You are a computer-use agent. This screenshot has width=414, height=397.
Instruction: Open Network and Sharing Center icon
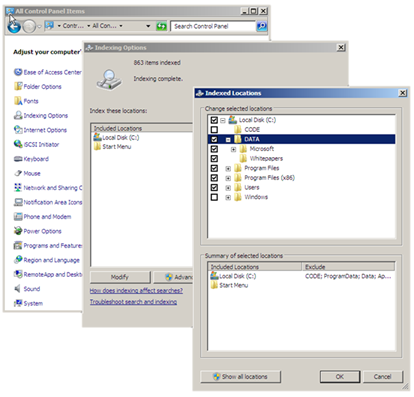pyautogui.click(x=18, y=187)
